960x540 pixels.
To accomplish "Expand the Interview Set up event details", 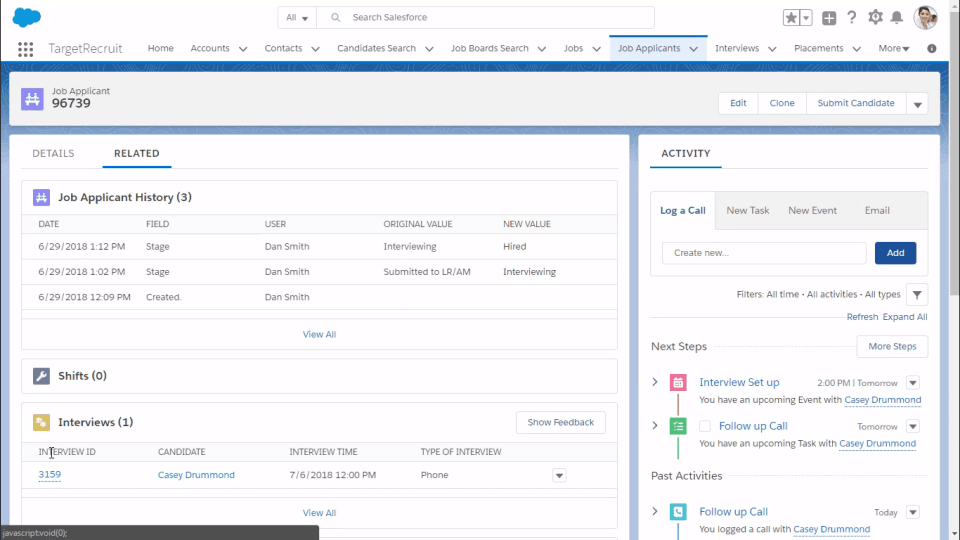I will 655,382.
